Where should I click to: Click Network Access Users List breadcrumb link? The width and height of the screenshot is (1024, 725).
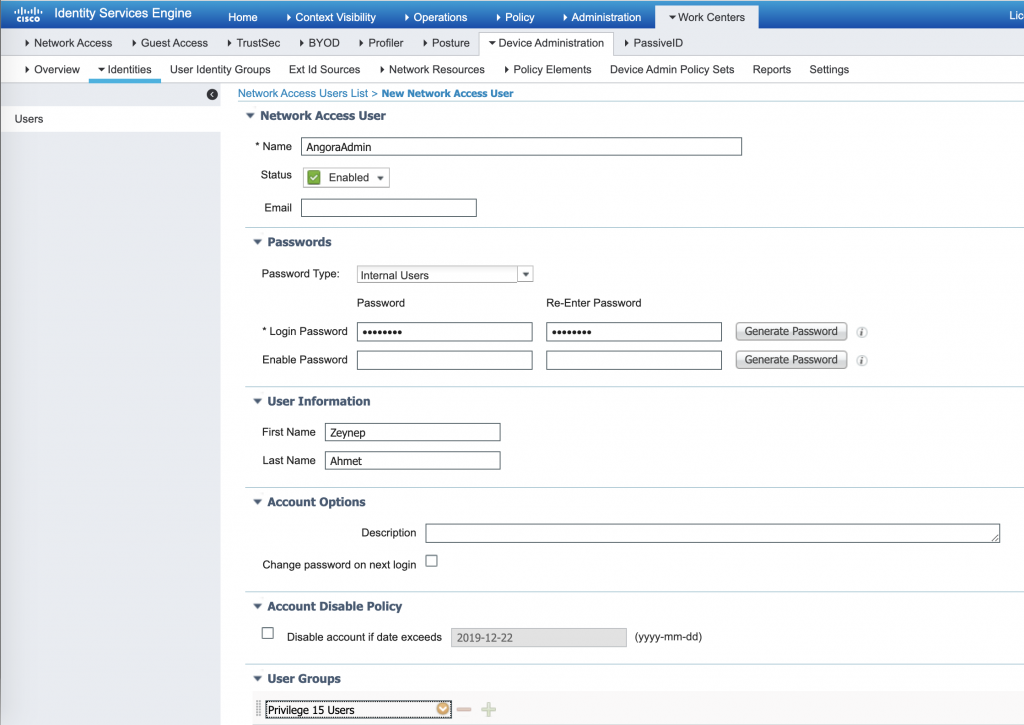click(x=303, y=93)
